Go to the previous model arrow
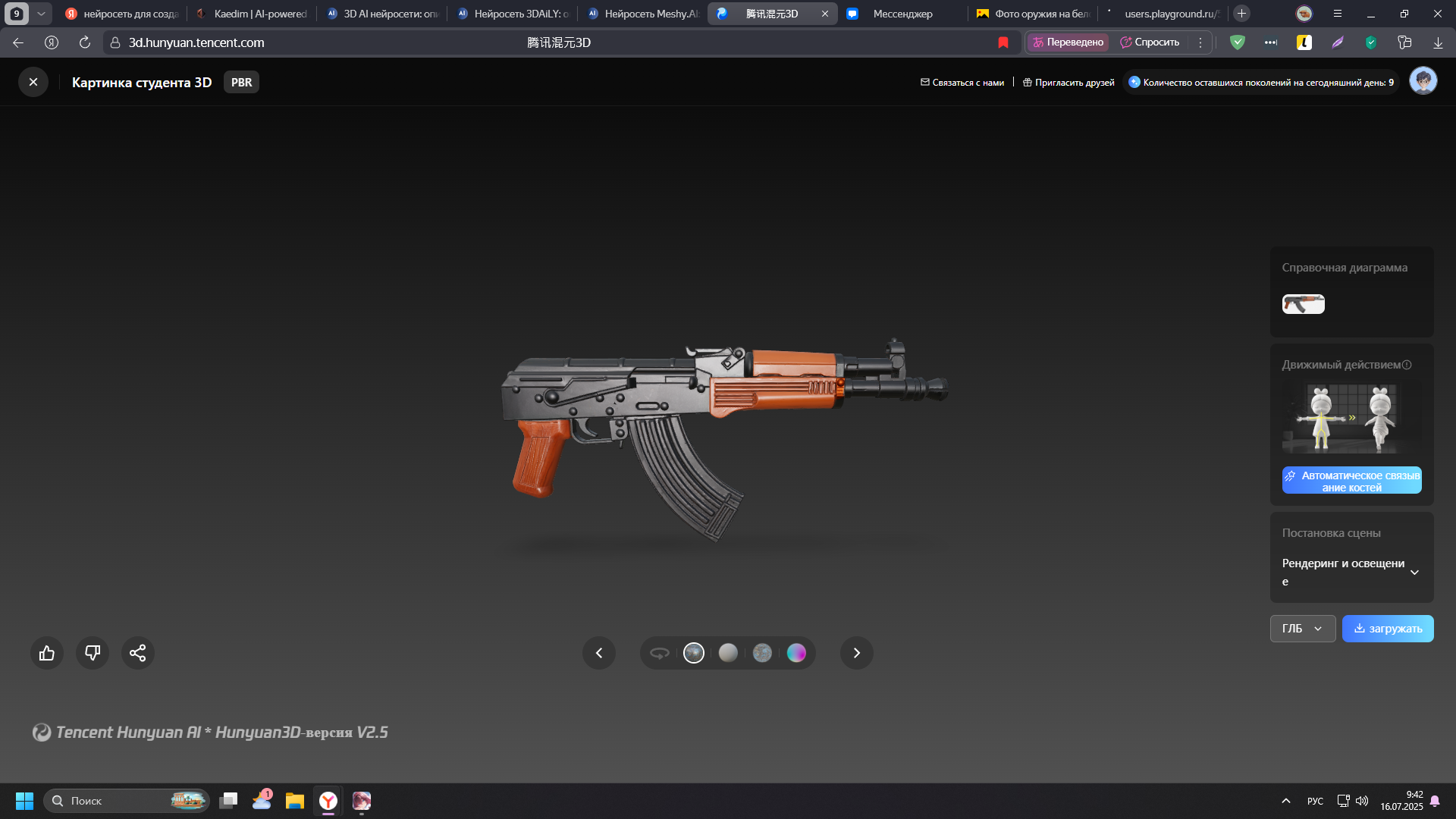Viewport: 1456px width, 819px height. point(599,653)
